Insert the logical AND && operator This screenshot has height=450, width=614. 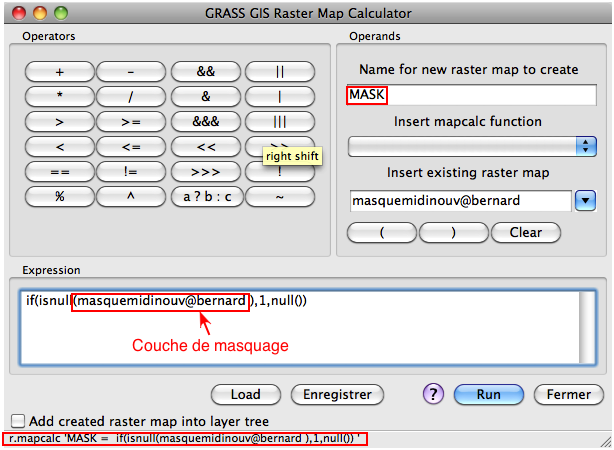[206, 72]
